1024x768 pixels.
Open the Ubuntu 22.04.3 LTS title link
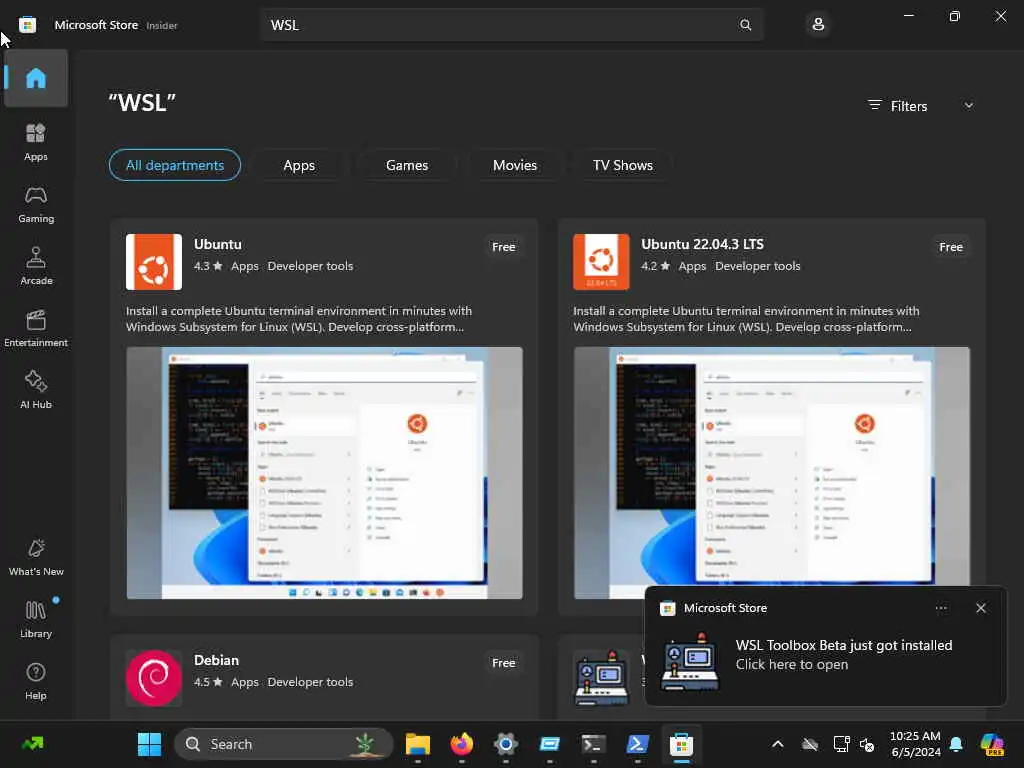click(x=702, y=244)
